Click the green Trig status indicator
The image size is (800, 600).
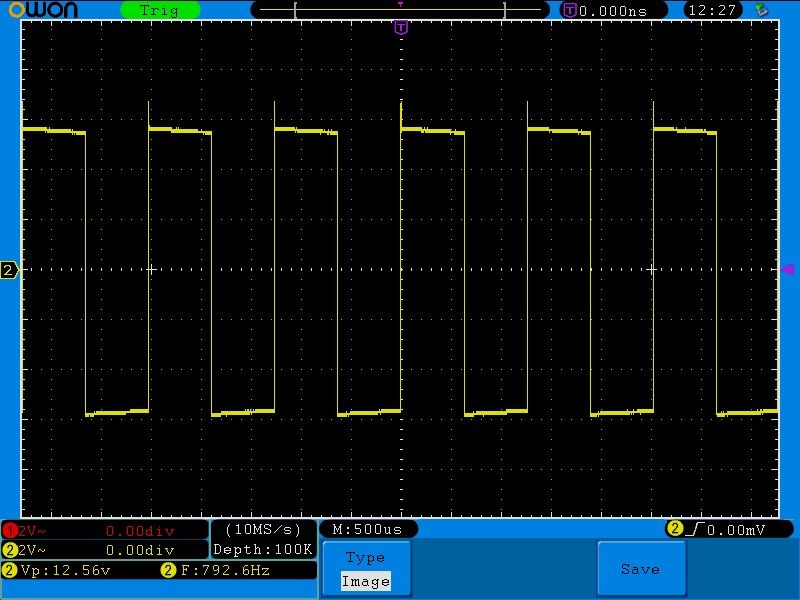(159, 10)
